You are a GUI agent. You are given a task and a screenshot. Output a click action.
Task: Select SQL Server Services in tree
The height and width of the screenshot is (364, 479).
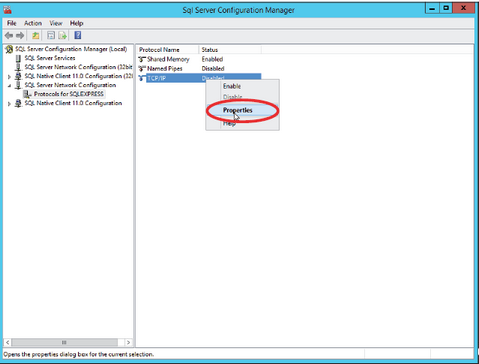click(x=50, y=58)
